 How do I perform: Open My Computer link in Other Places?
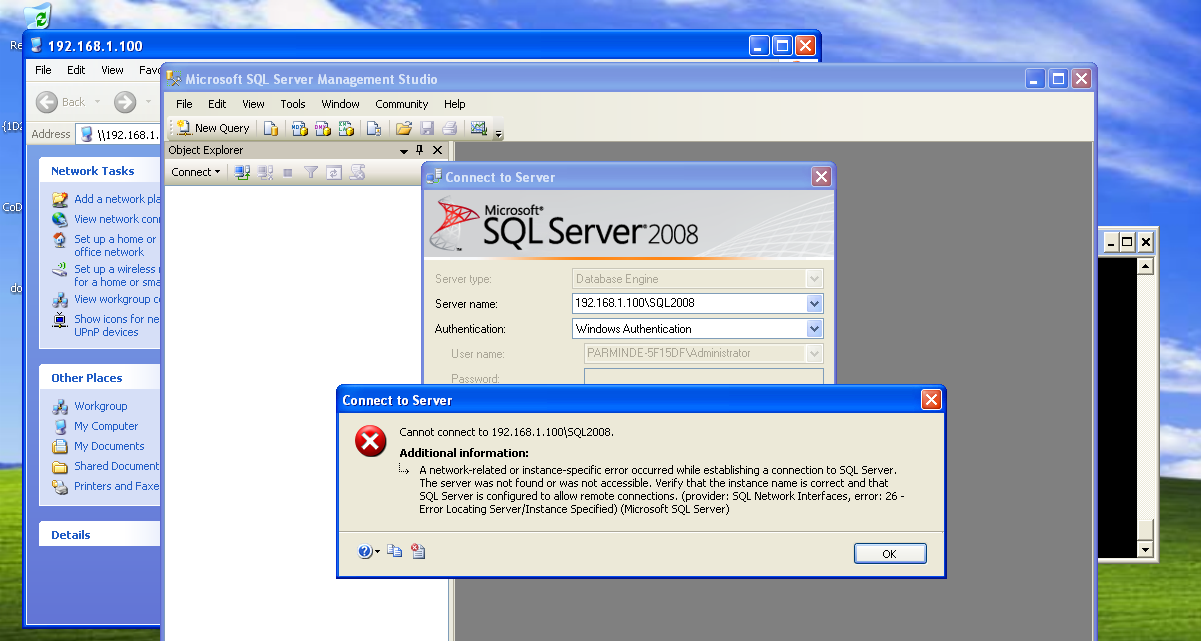click(x=106, y=426)
